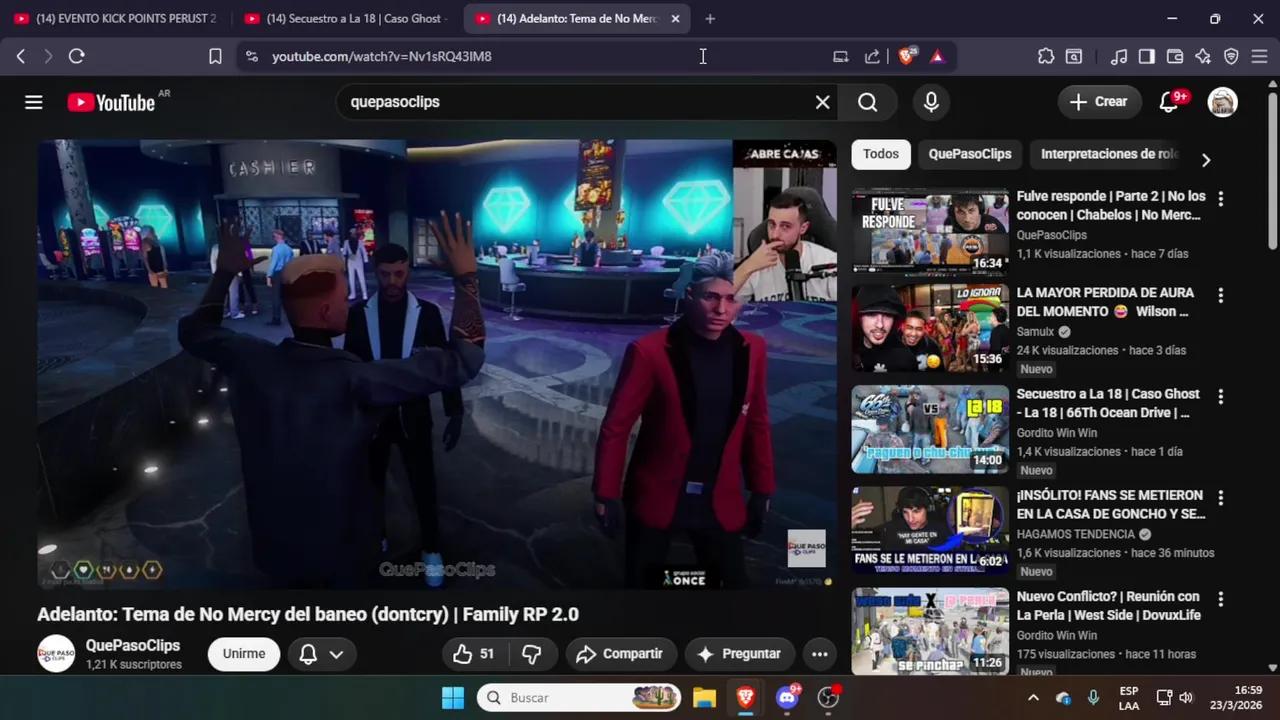Open the Brave main menu icon
The width and height of the screenshot is (1280, 720).
(x=1259, y=56)
